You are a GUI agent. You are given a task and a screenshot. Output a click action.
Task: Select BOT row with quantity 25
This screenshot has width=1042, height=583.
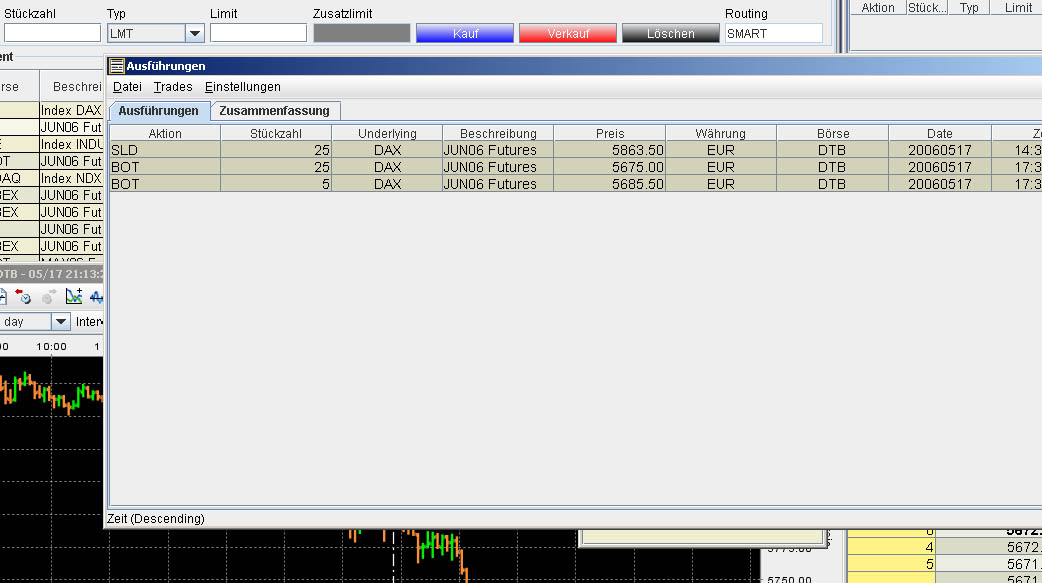(575, 167)
